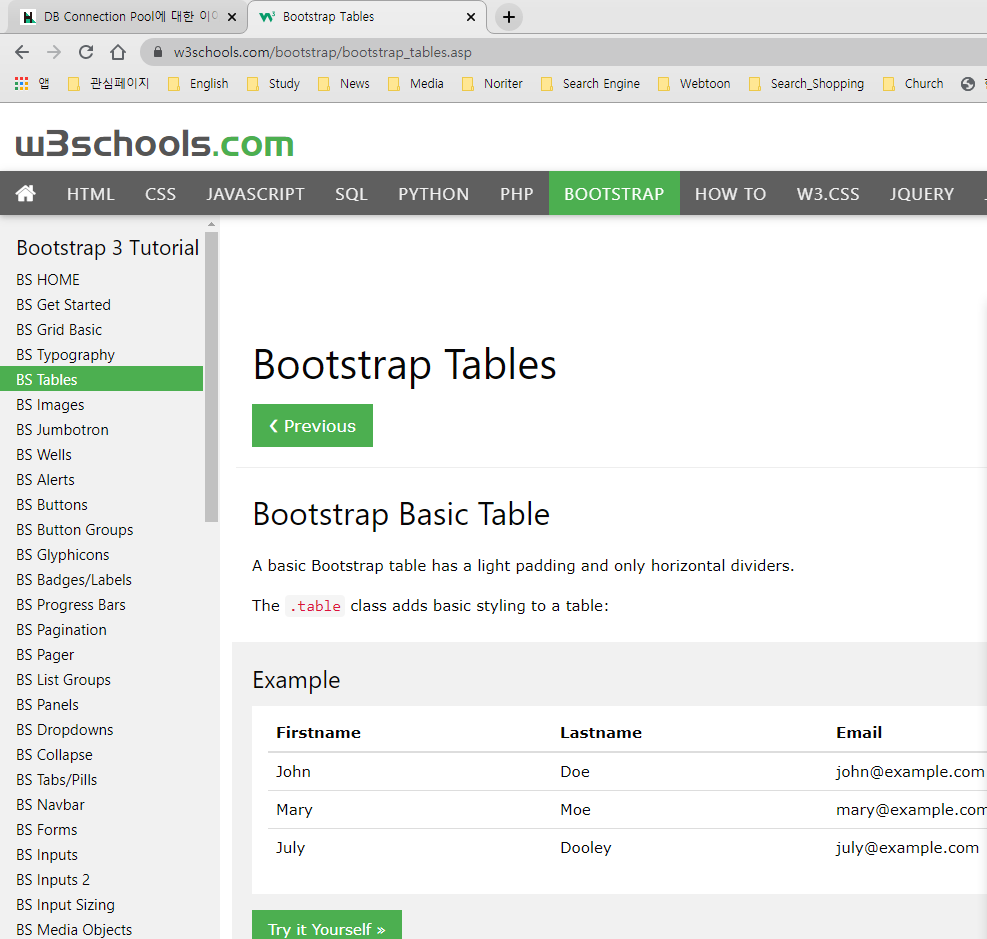Open the HOW TO menu
Viewport: 987px width, 939px height.
point(730,193)
